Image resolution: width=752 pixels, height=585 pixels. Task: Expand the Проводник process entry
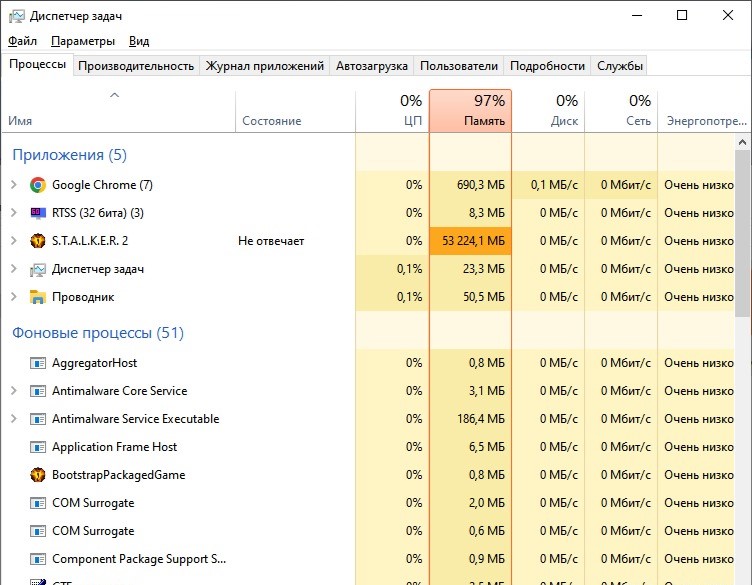coord(13,297)
